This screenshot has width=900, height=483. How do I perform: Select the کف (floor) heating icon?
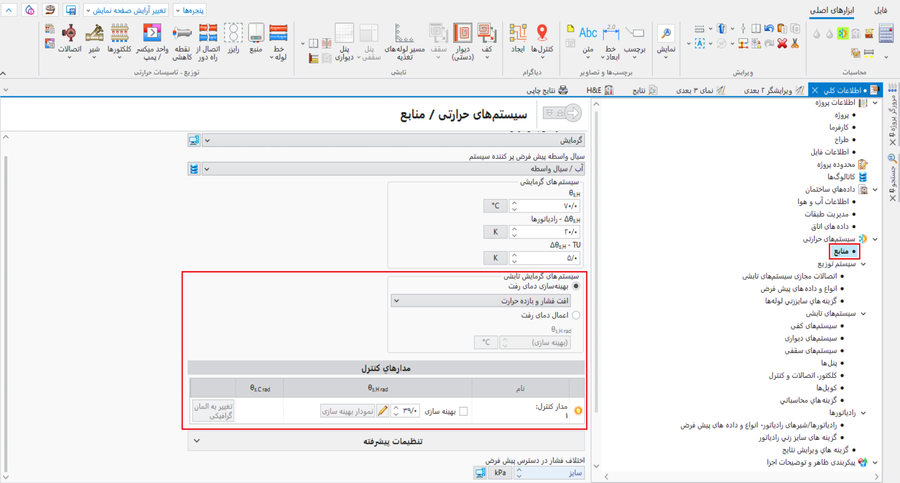[x=487, y=39]
